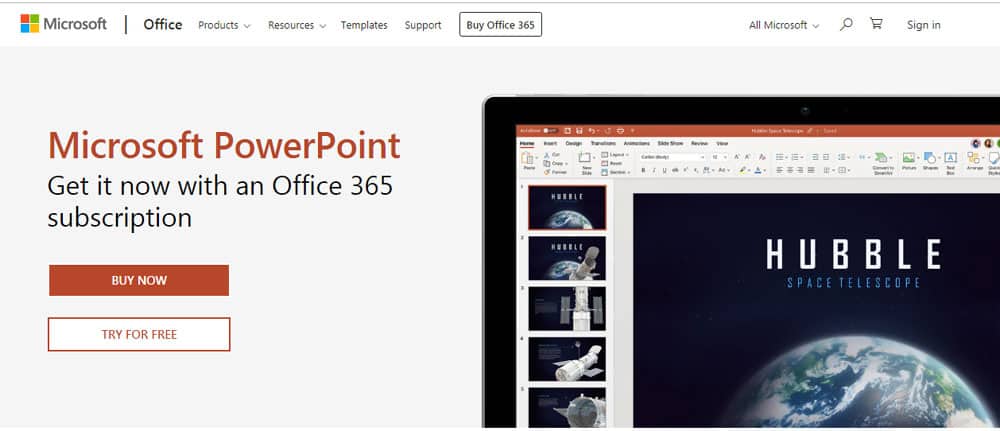Click the TRY FOR FREE button
This screenshot has width=1000, height=431.
point(139,334)
